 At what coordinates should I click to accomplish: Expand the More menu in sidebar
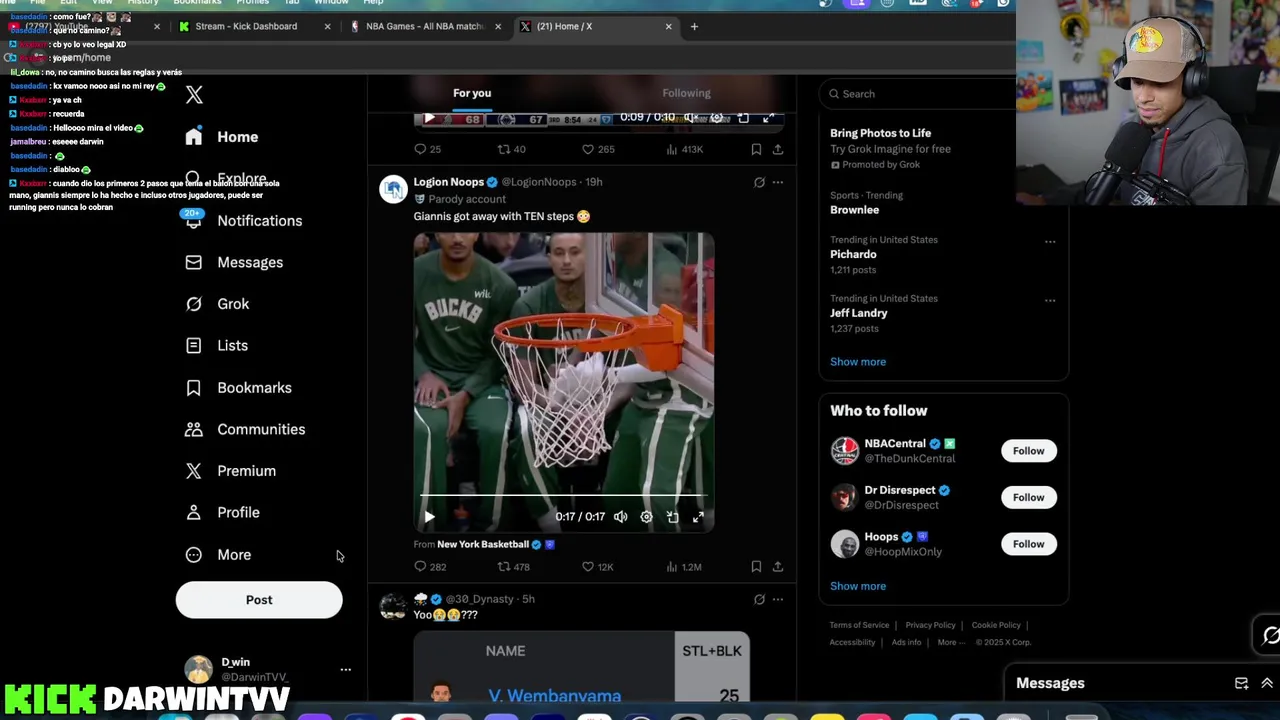pos(219,555)
